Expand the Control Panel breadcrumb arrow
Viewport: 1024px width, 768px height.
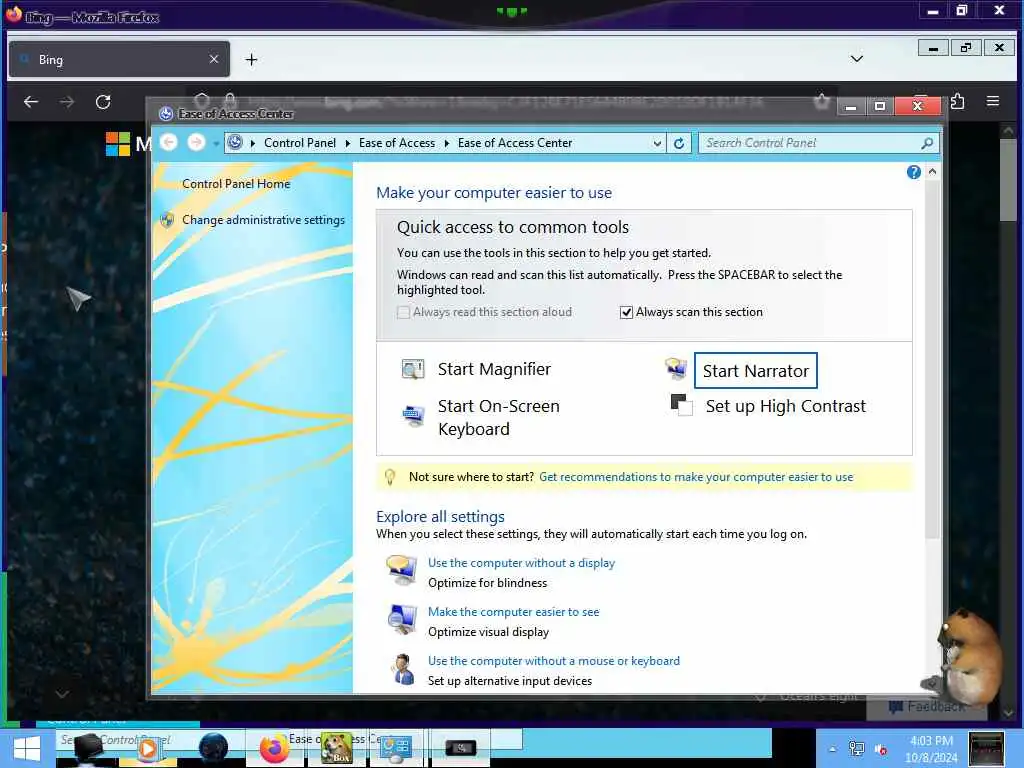pyautogui.click(x=347, y=143)
